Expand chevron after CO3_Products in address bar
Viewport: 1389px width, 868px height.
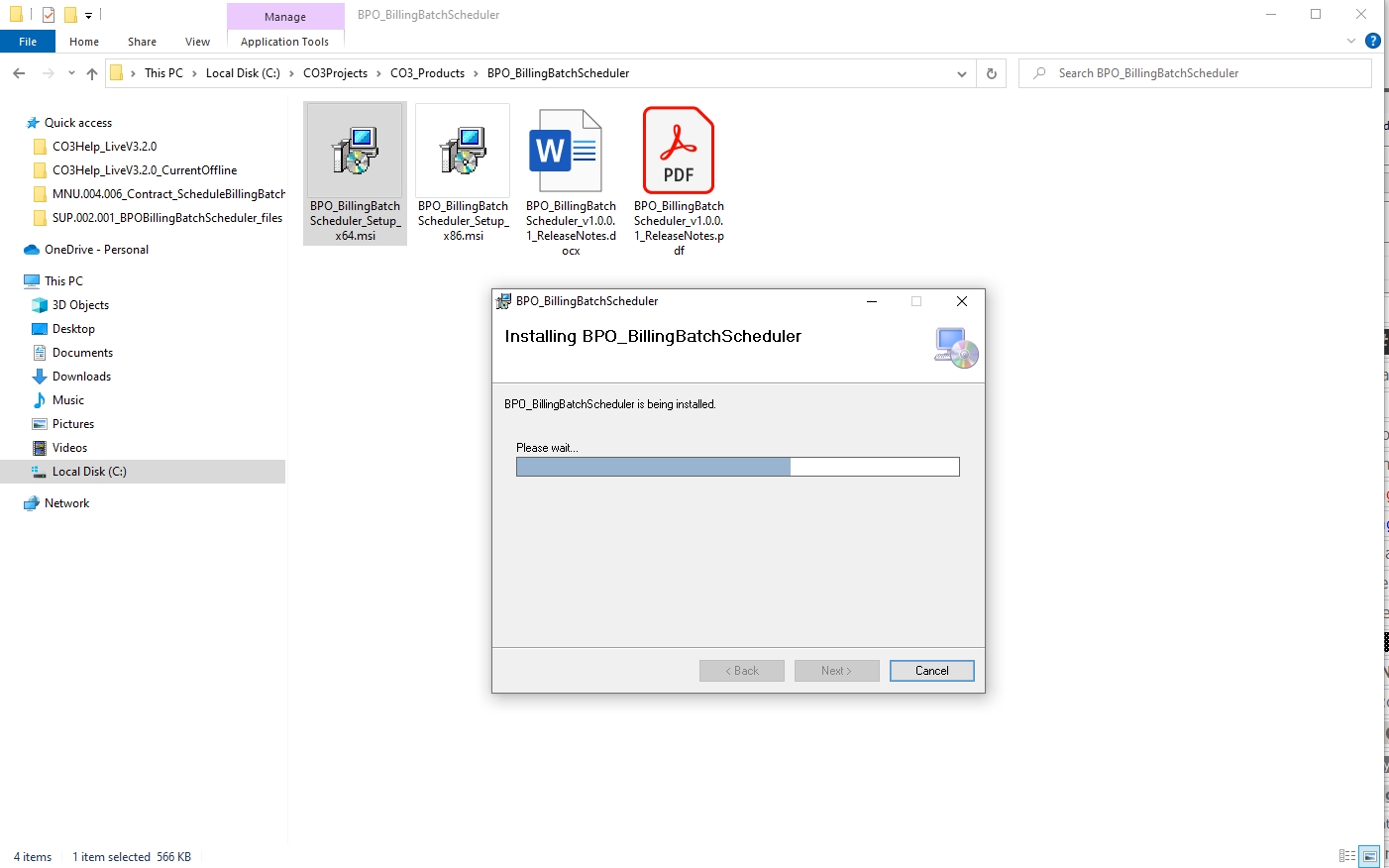pyautogui.click(x=476, y=73)
